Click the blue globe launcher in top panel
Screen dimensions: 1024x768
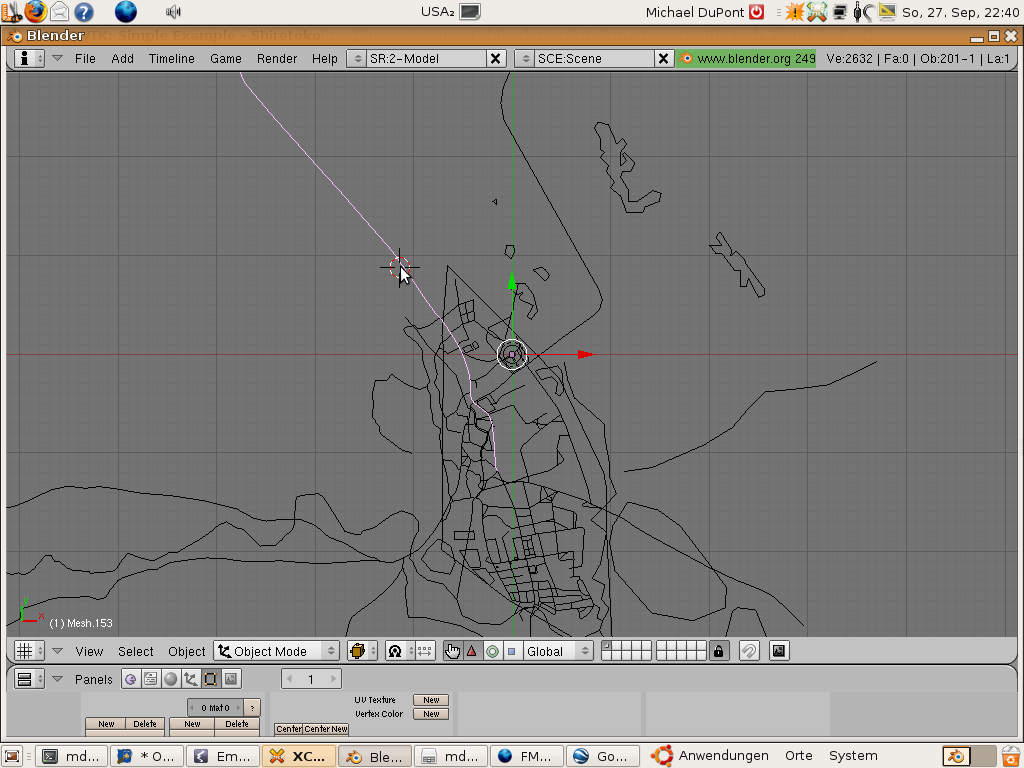pos(125,11)
